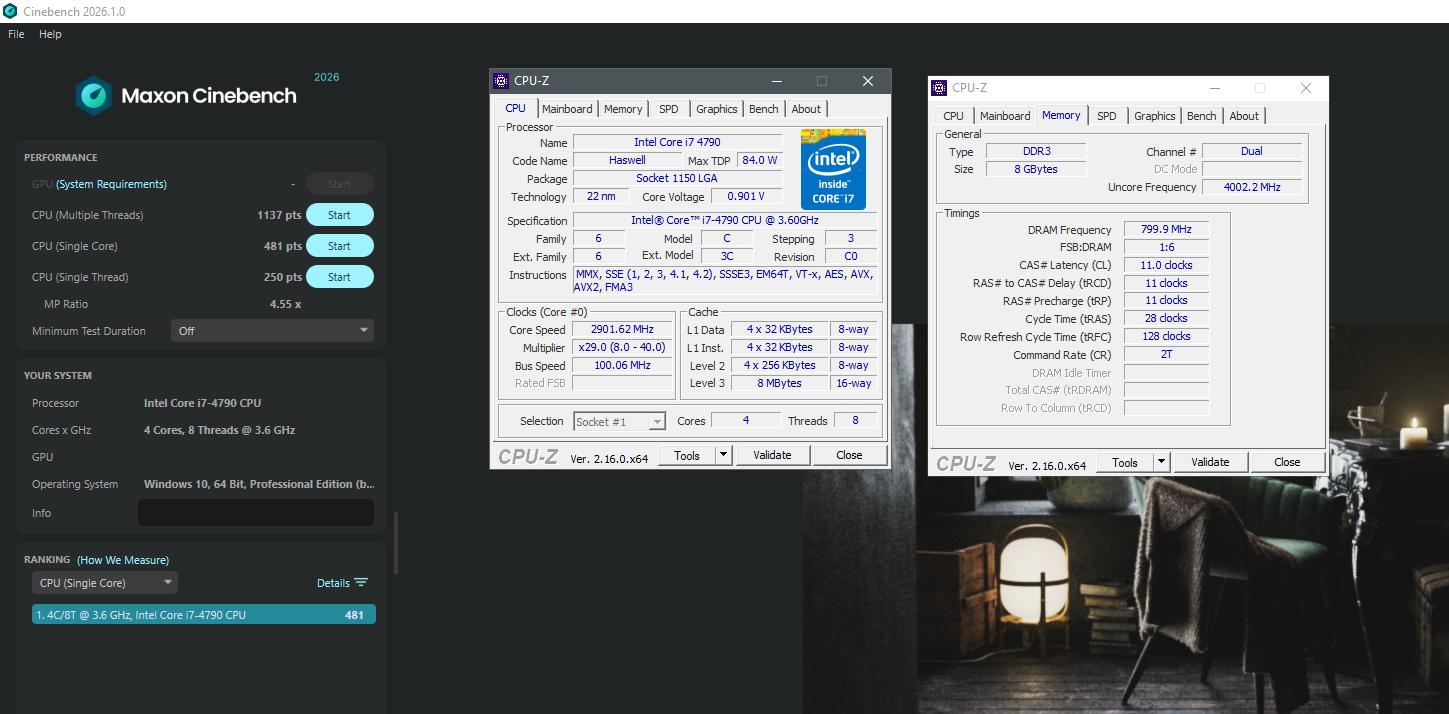1449x714 pixels.
Task: Switch to Bench tab in CPU-Z Memory window
Action: coord(1202,116)
